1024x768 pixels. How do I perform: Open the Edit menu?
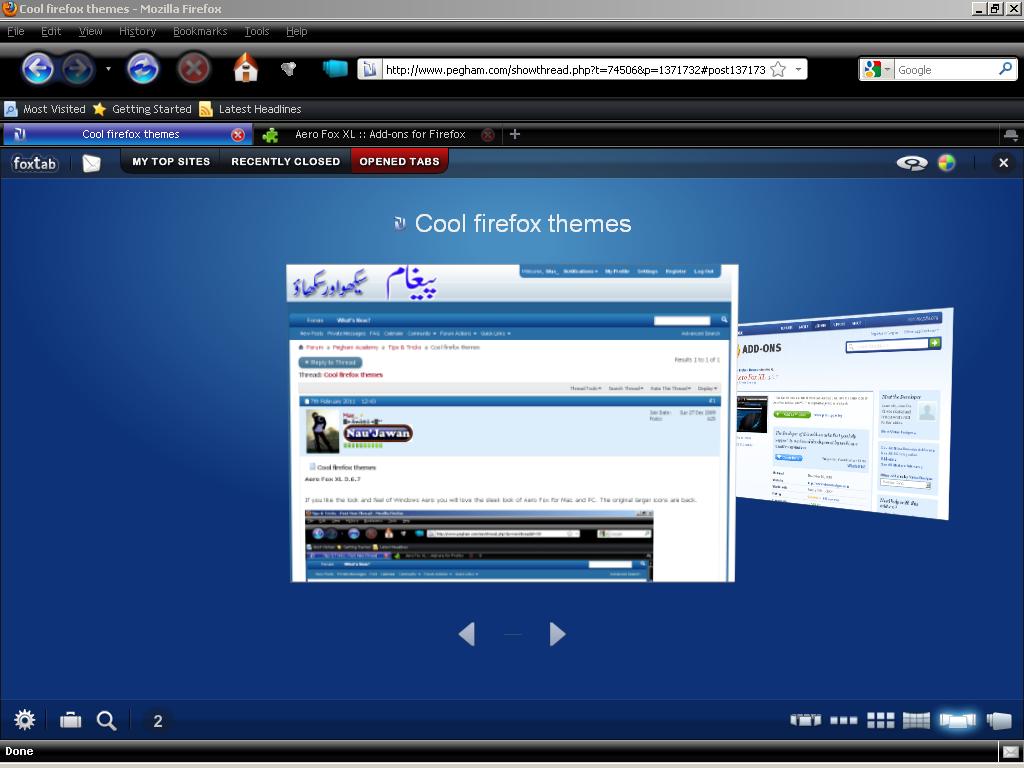pyautogui.click(x=51, y=31)
